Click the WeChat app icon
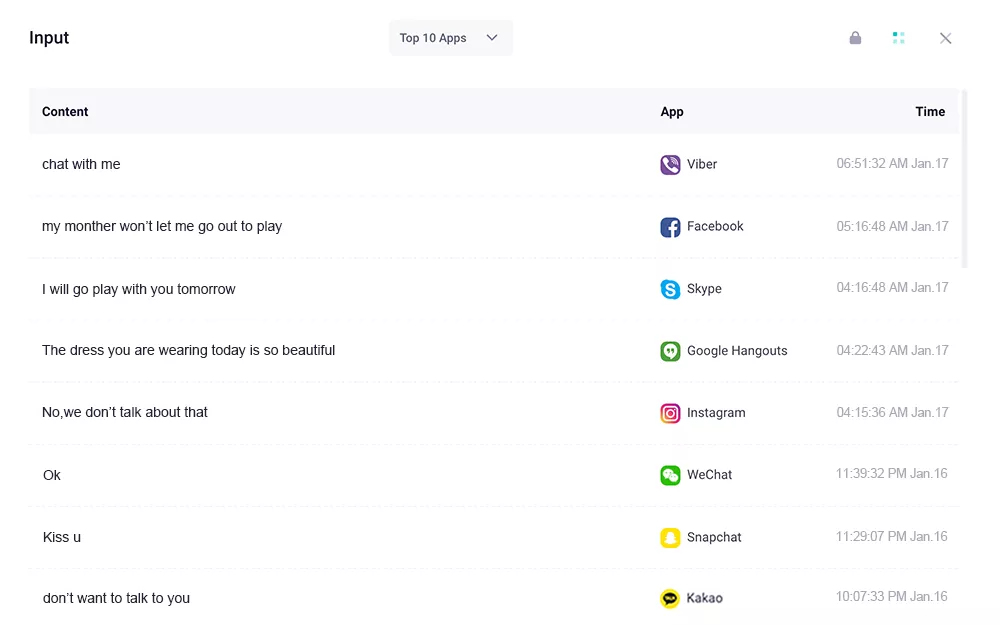 (670, 475)
